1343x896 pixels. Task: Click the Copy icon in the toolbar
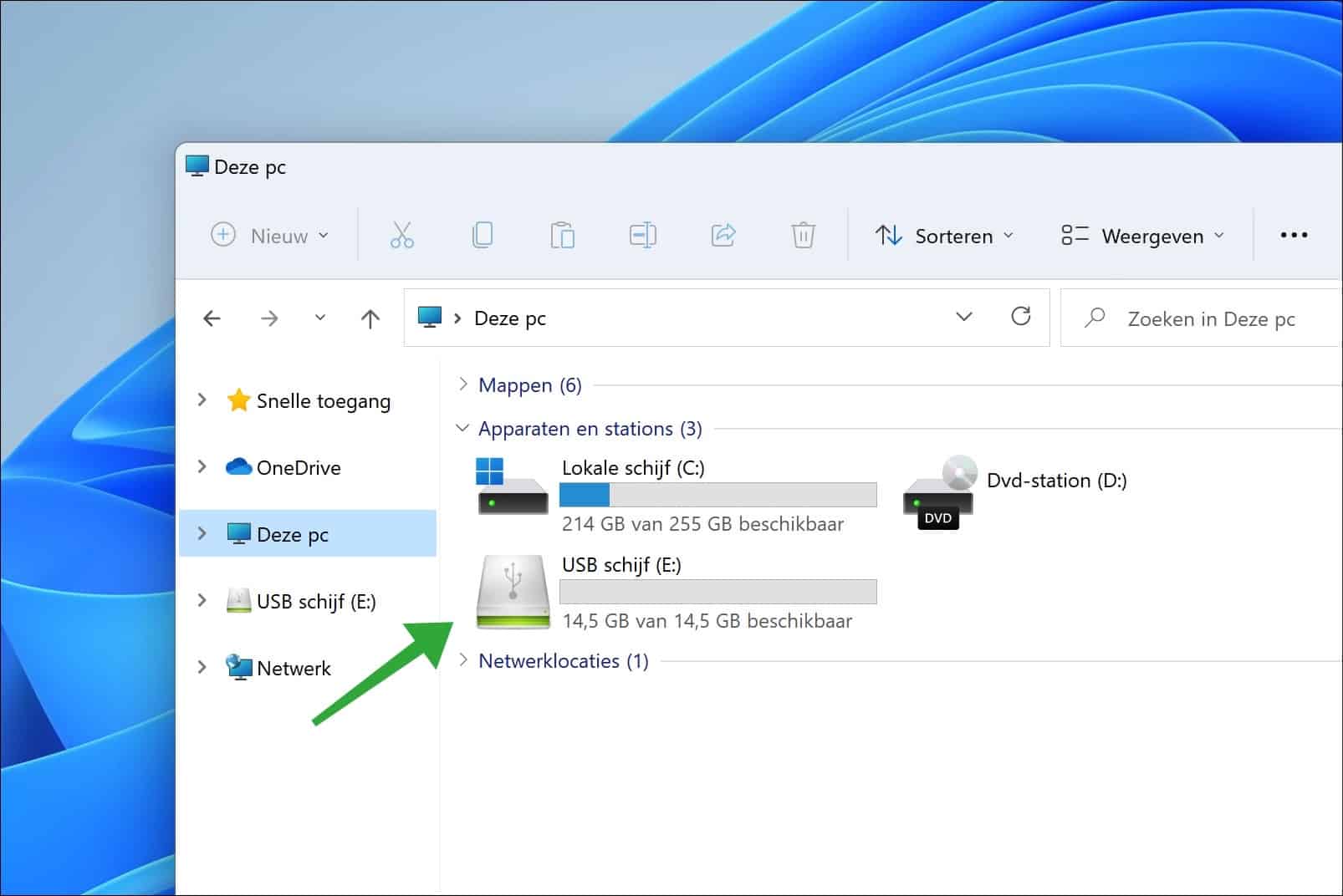point(482,235)
